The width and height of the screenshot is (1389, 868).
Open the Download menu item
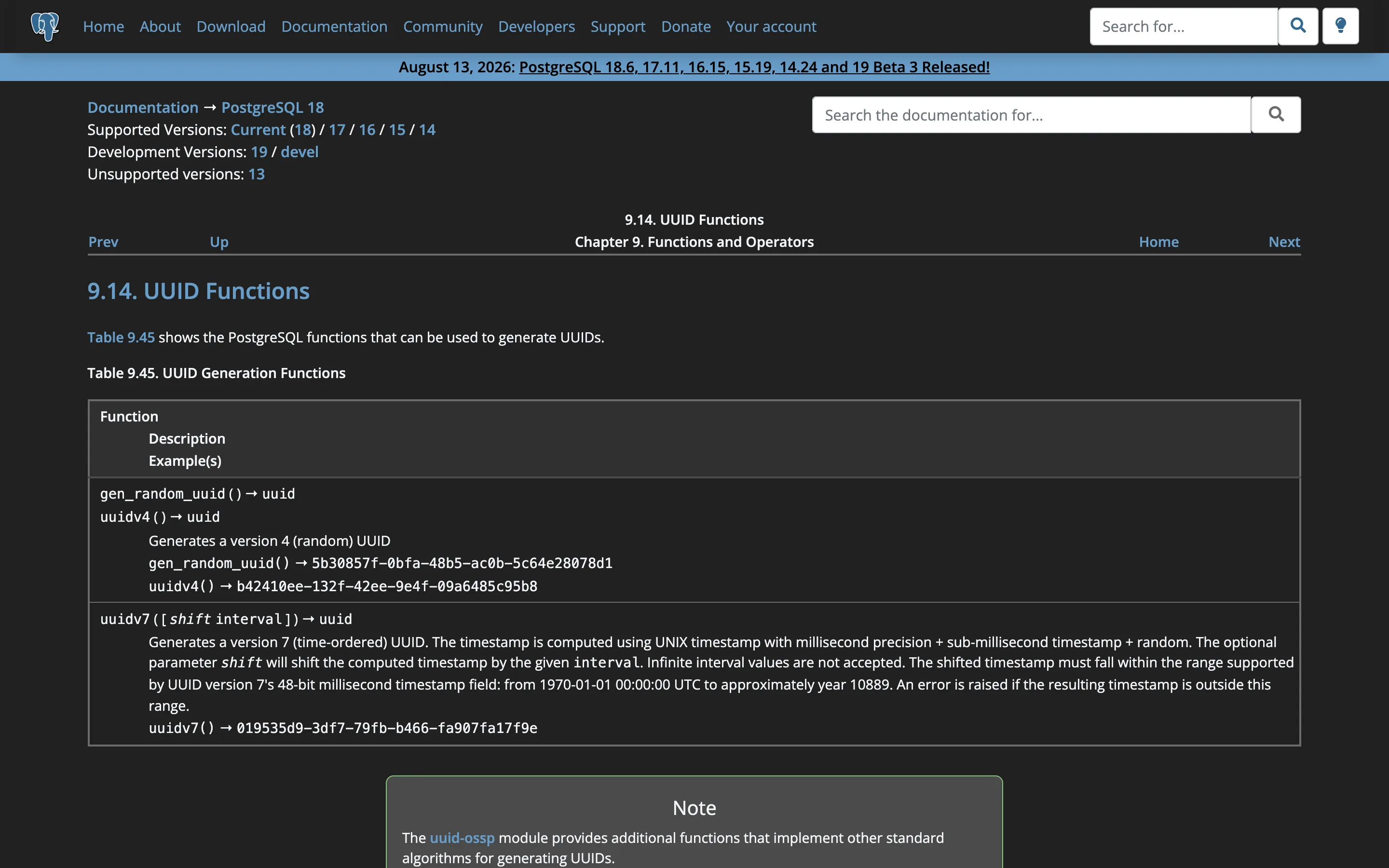pyautogui.click(x=231, y=27)
